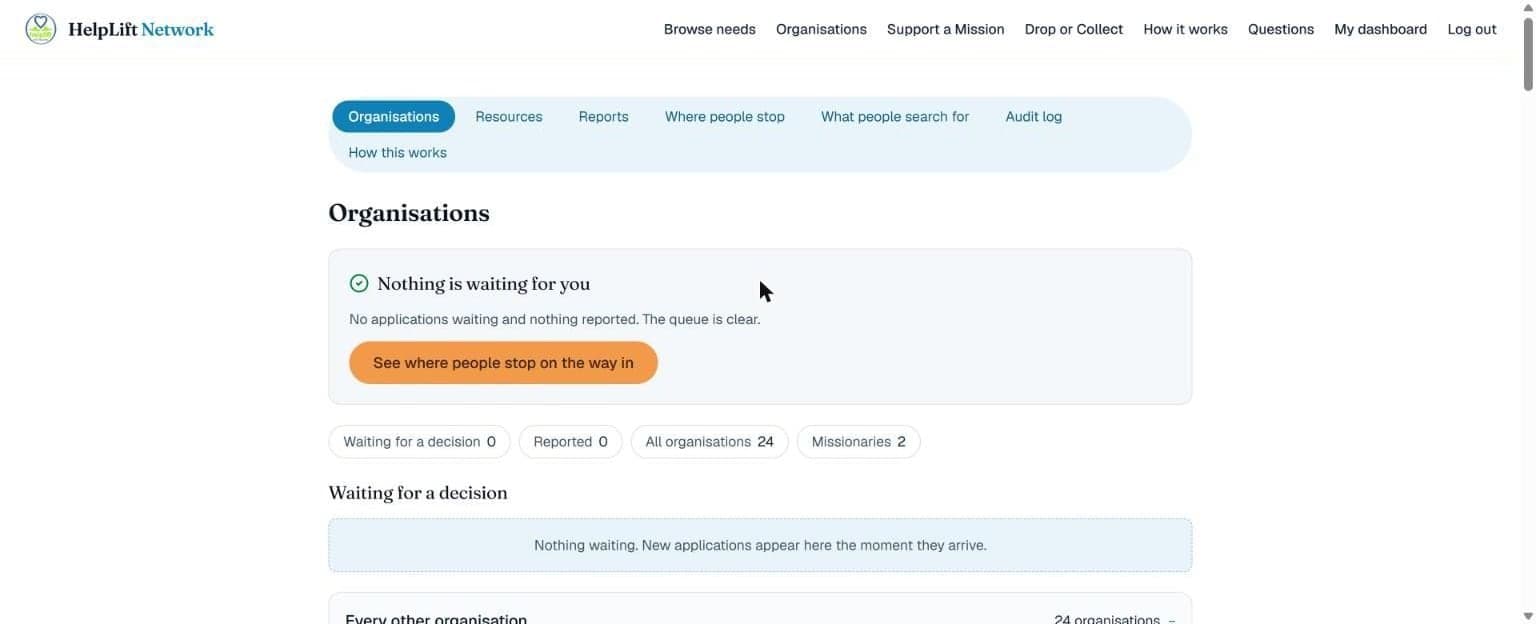Open the Questions page

[1281, 29]
